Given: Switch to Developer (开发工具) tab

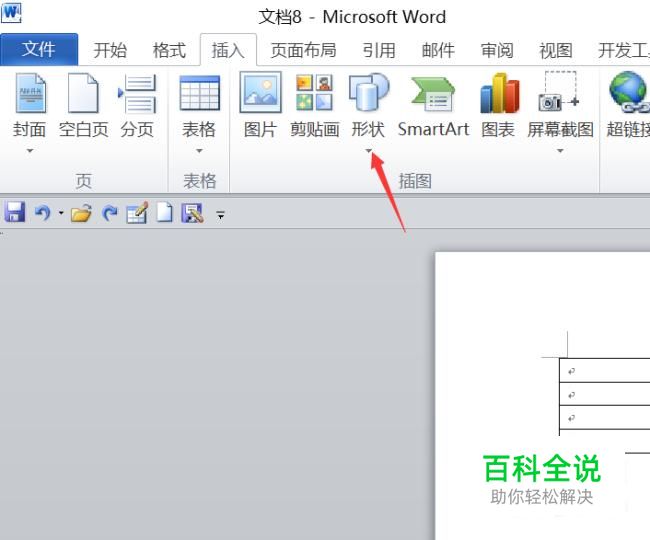Looking at the screenshot, I should (x=623, y=50).
